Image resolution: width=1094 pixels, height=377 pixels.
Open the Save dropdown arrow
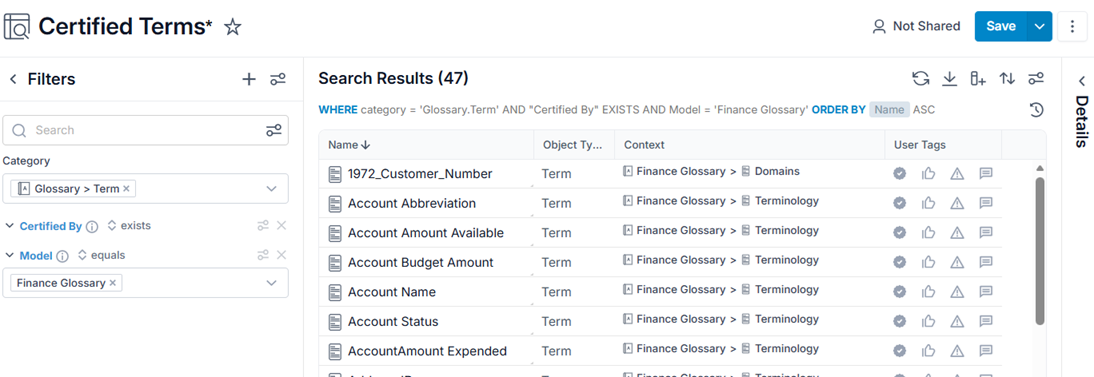pos(1039,27)
